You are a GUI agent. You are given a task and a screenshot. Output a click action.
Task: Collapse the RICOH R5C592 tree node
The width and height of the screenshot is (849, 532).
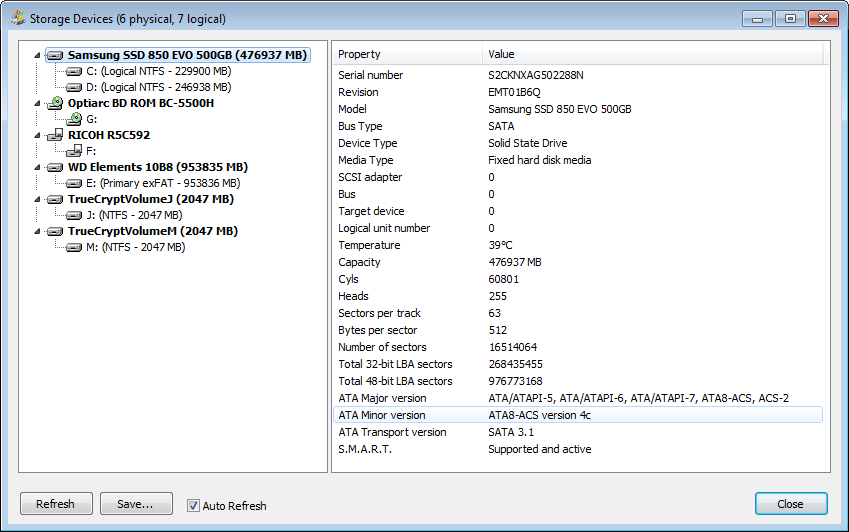click(x=37, y=135)
